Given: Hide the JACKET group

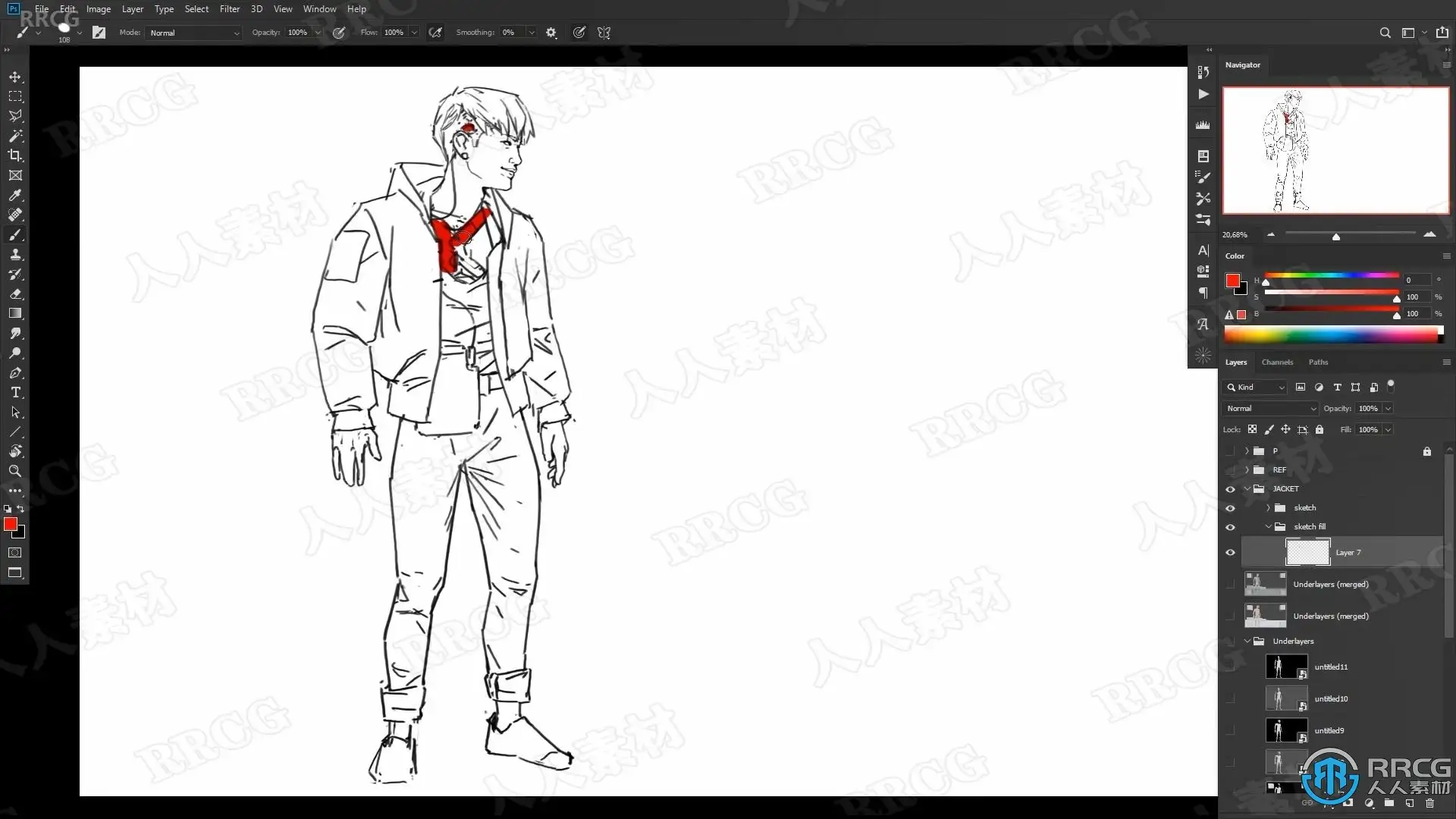Looking at the screenshot, I should 1230,489.
